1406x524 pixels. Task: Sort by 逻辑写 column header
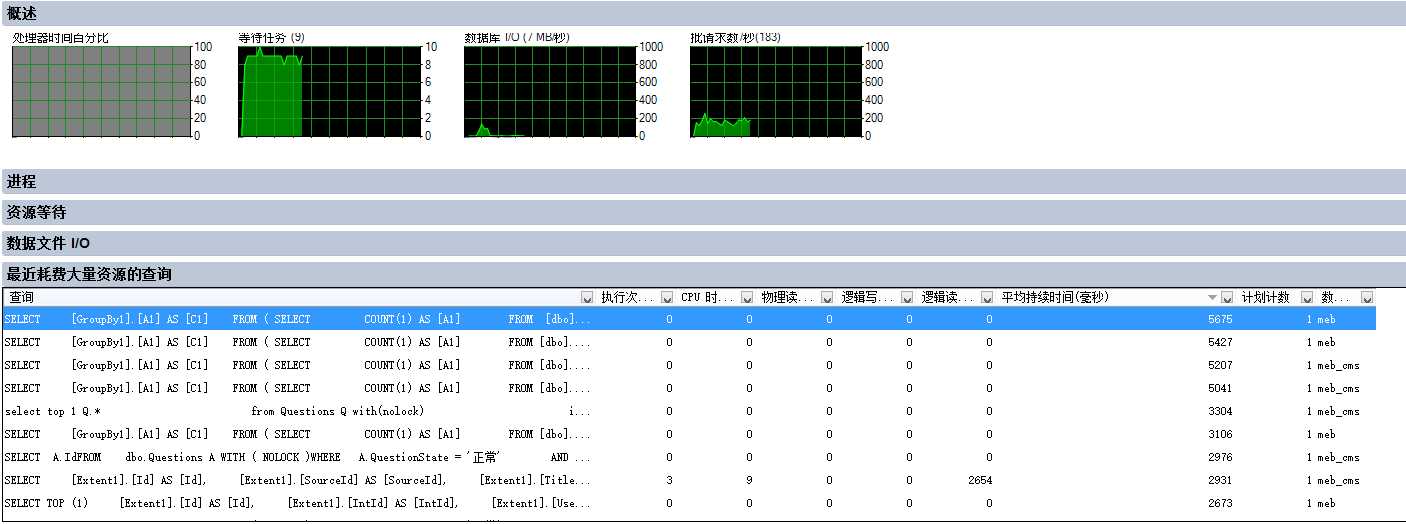point(868,298)
